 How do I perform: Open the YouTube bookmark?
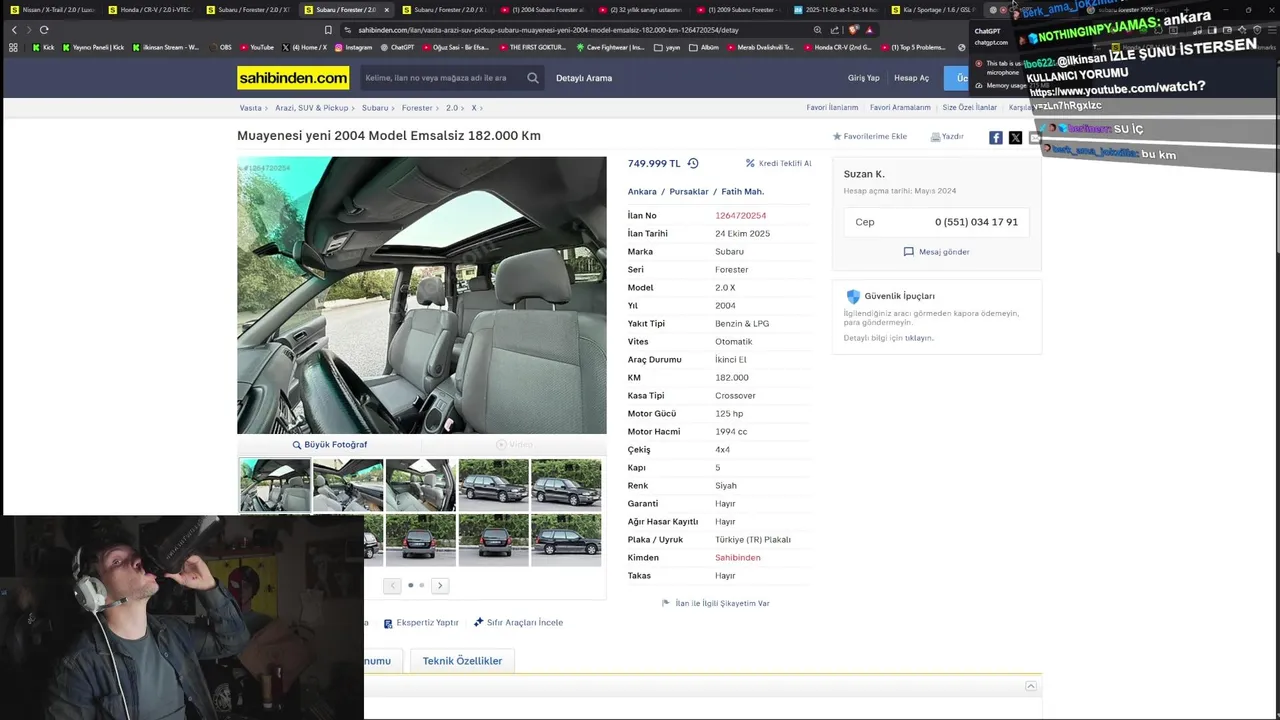(256, 47)
